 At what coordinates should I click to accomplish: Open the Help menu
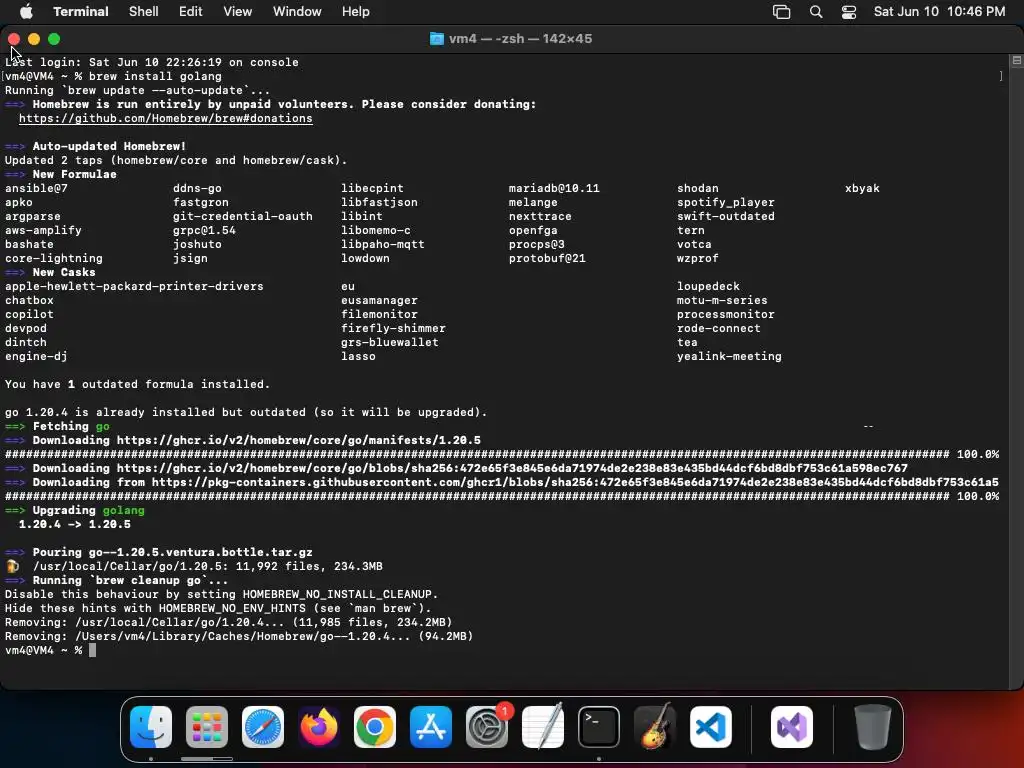pos(356,11)
